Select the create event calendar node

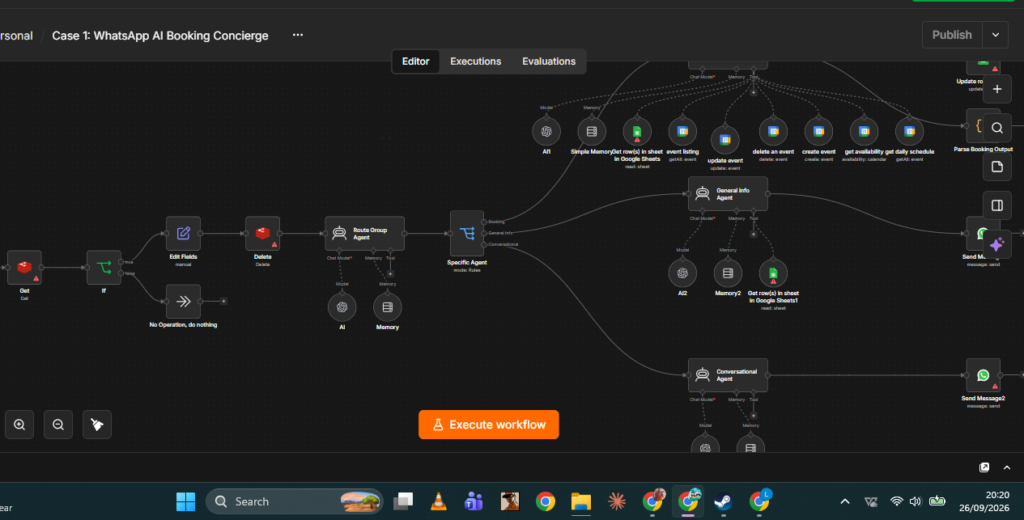click(818, 131)
